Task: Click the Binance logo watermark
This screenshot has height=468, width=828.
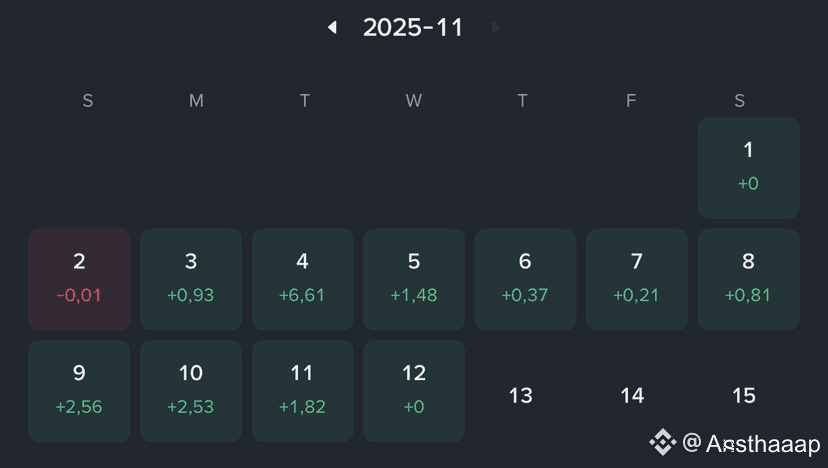Action: 662,442
